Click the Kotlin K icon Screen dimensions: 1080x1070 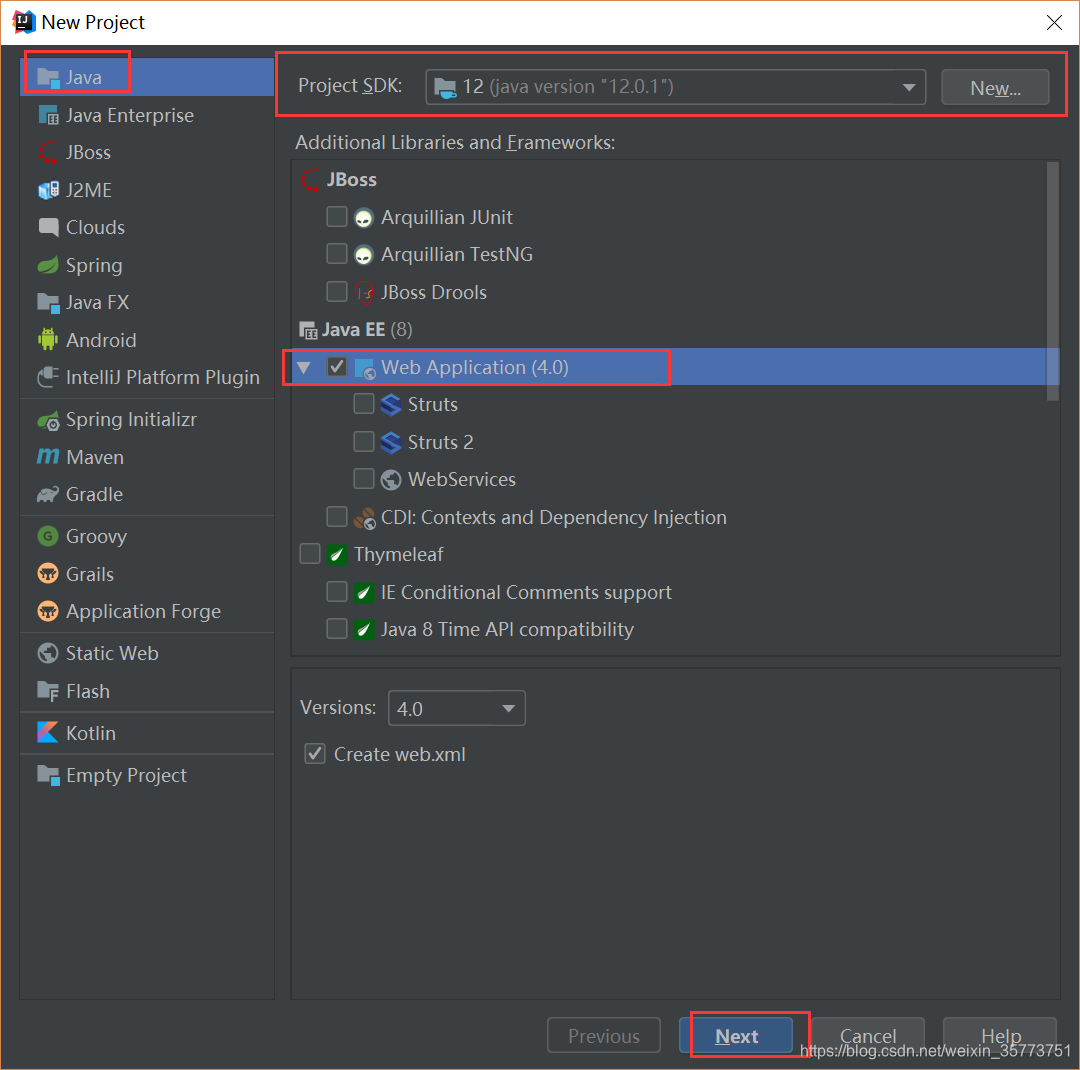(48, 732)
